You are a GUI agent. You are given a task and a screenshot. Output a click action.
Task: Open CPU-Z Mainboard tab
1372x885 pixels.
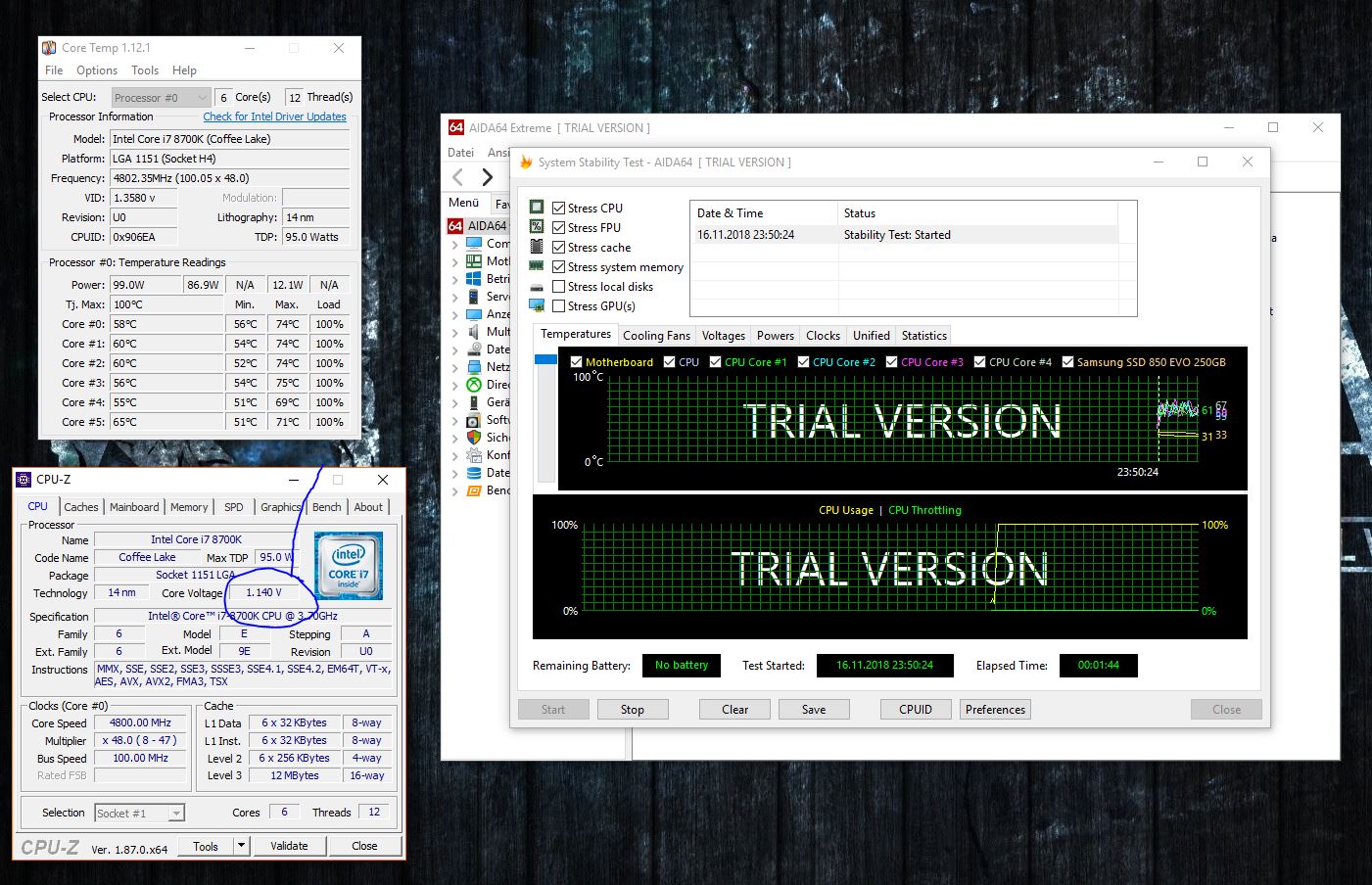(134, 507)
